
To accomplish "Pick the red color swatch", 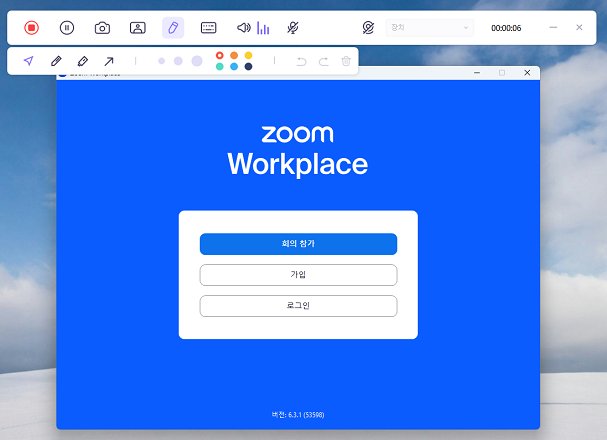I will click(x=219, y=55).
